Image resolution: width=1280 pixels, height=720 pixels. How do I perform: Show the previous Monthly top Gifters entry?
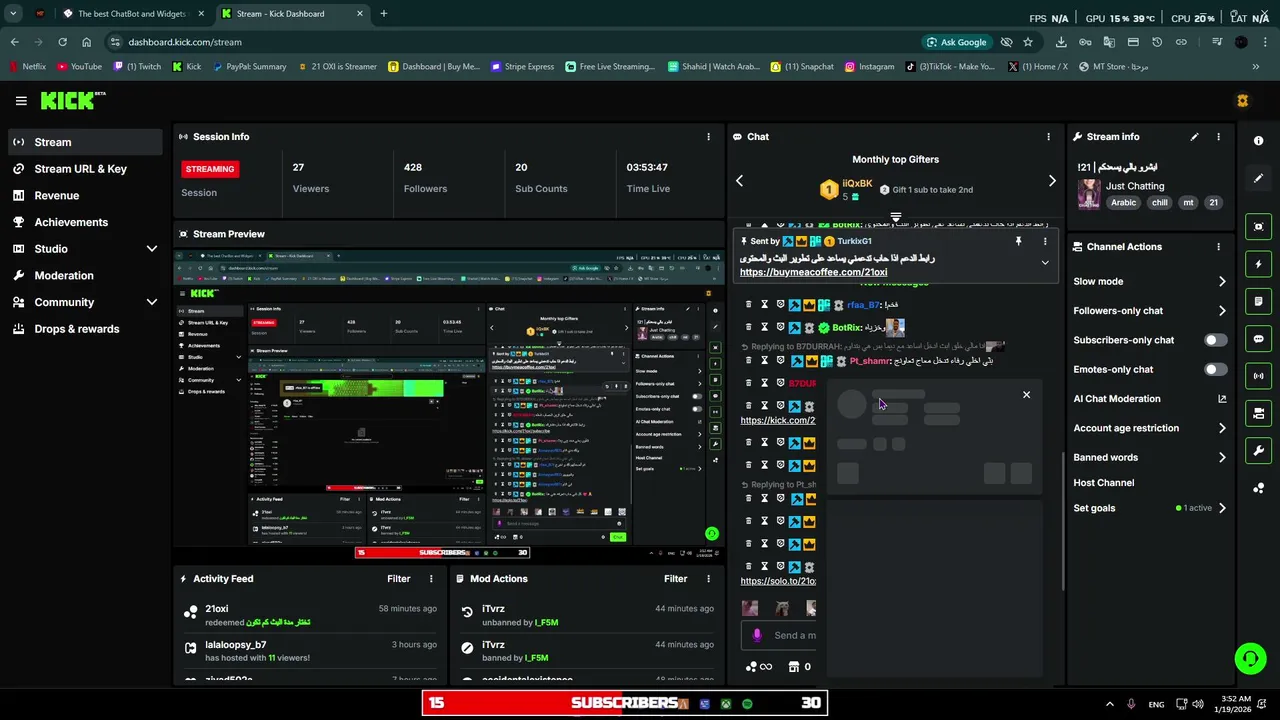pos(739,181)
